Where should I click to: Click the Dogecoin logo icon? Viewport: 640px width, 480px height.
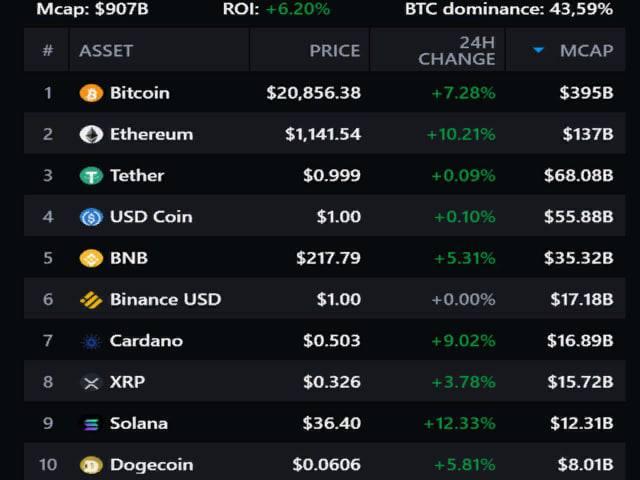[91, 465]
